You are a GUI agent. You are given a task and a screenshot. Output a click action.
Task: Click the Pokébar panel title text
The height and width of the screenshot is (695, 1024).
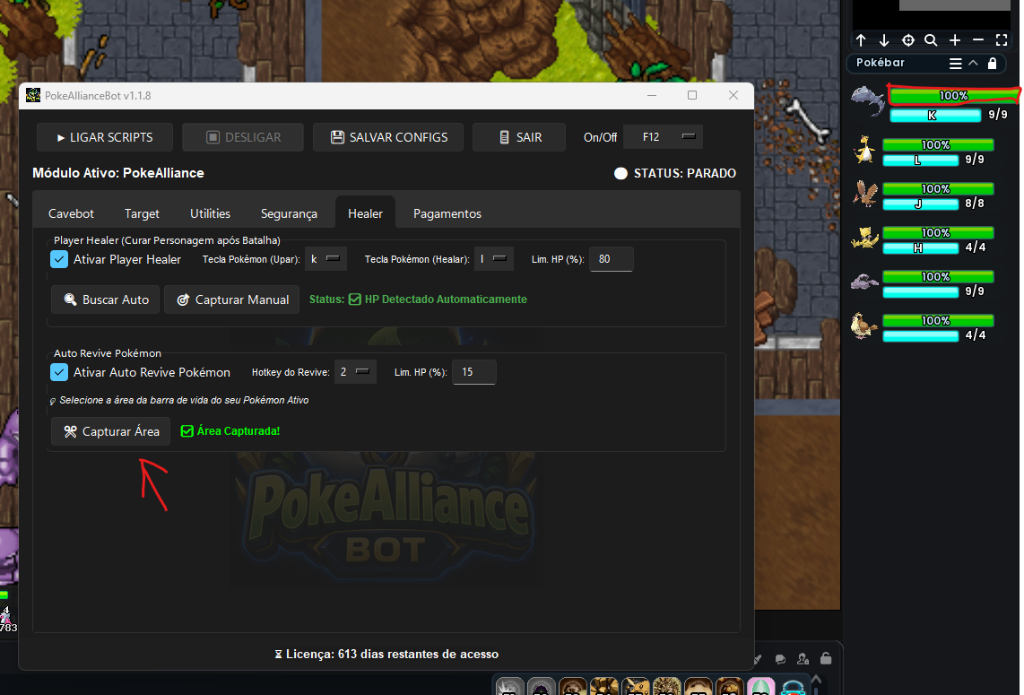[880, 63]
